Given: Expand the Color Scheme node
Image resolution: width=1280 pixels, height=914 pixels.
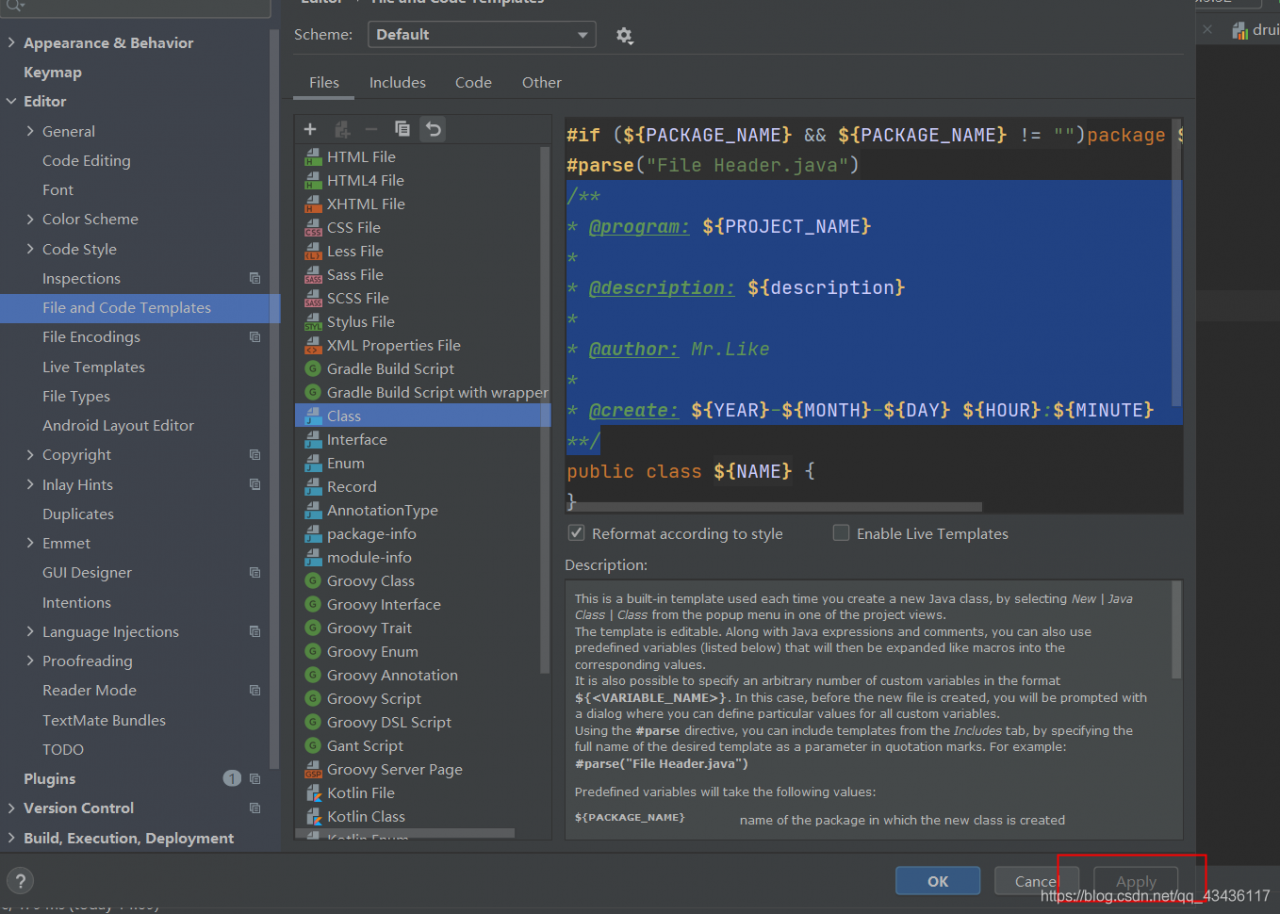Looking at the screenshot, I should (30, 219).
